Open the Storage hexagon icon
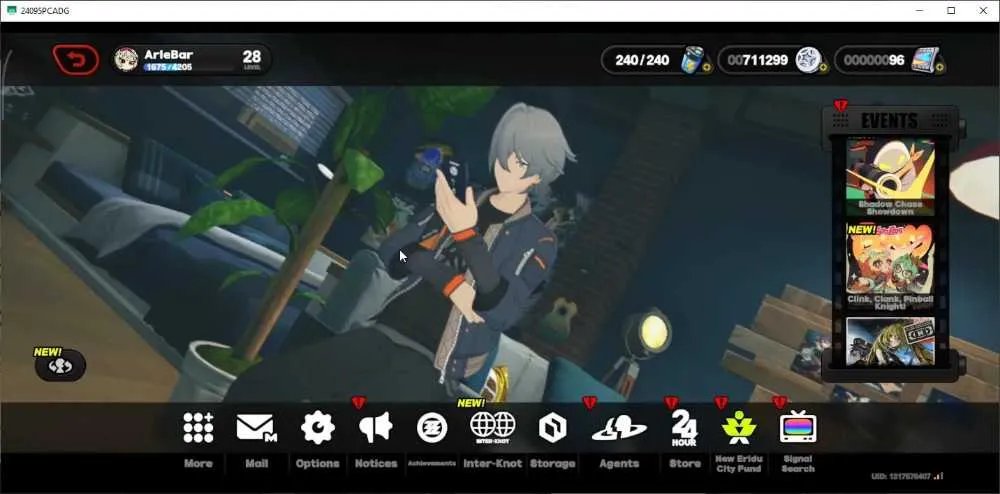1000x494 pixels. pos(552,428)
